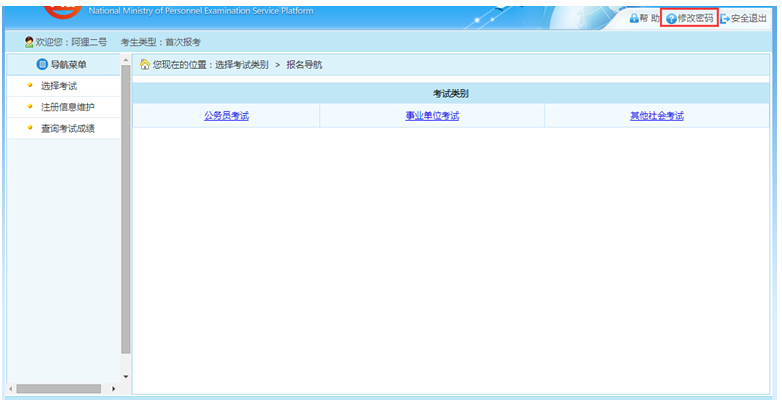This screenshot has height=405, width=782.
Task: Click the help (帮助) lock icon
Action: click(x=633, y=19)
